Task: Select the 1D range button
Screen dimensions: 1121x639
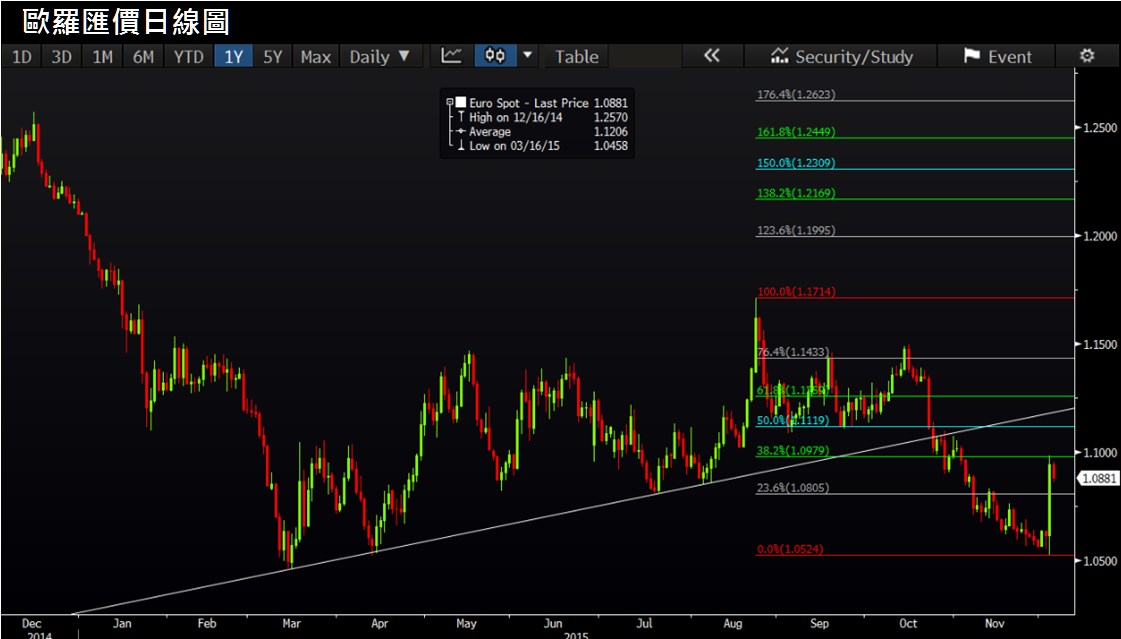Action: point(21,57)
